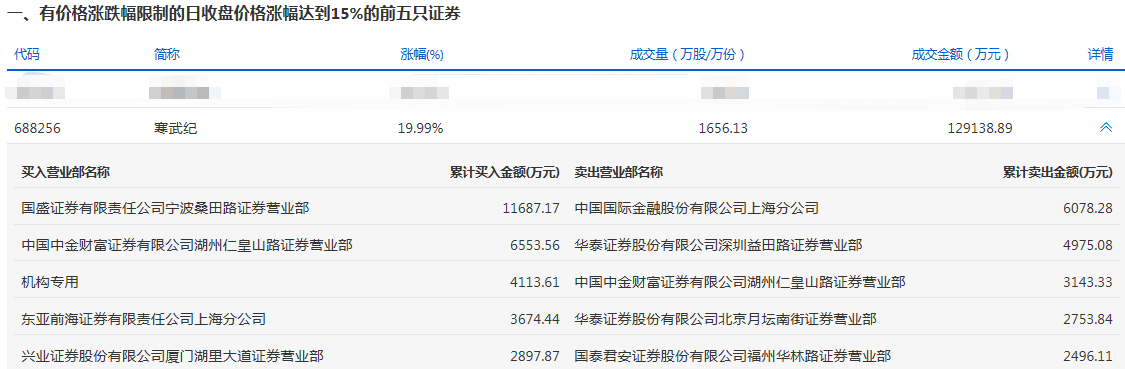This screenshot has height=369, width=1125.
Task: Select 中国中金财富证券湖州仁皇山路 in buyer column
Action: [187, 245]
